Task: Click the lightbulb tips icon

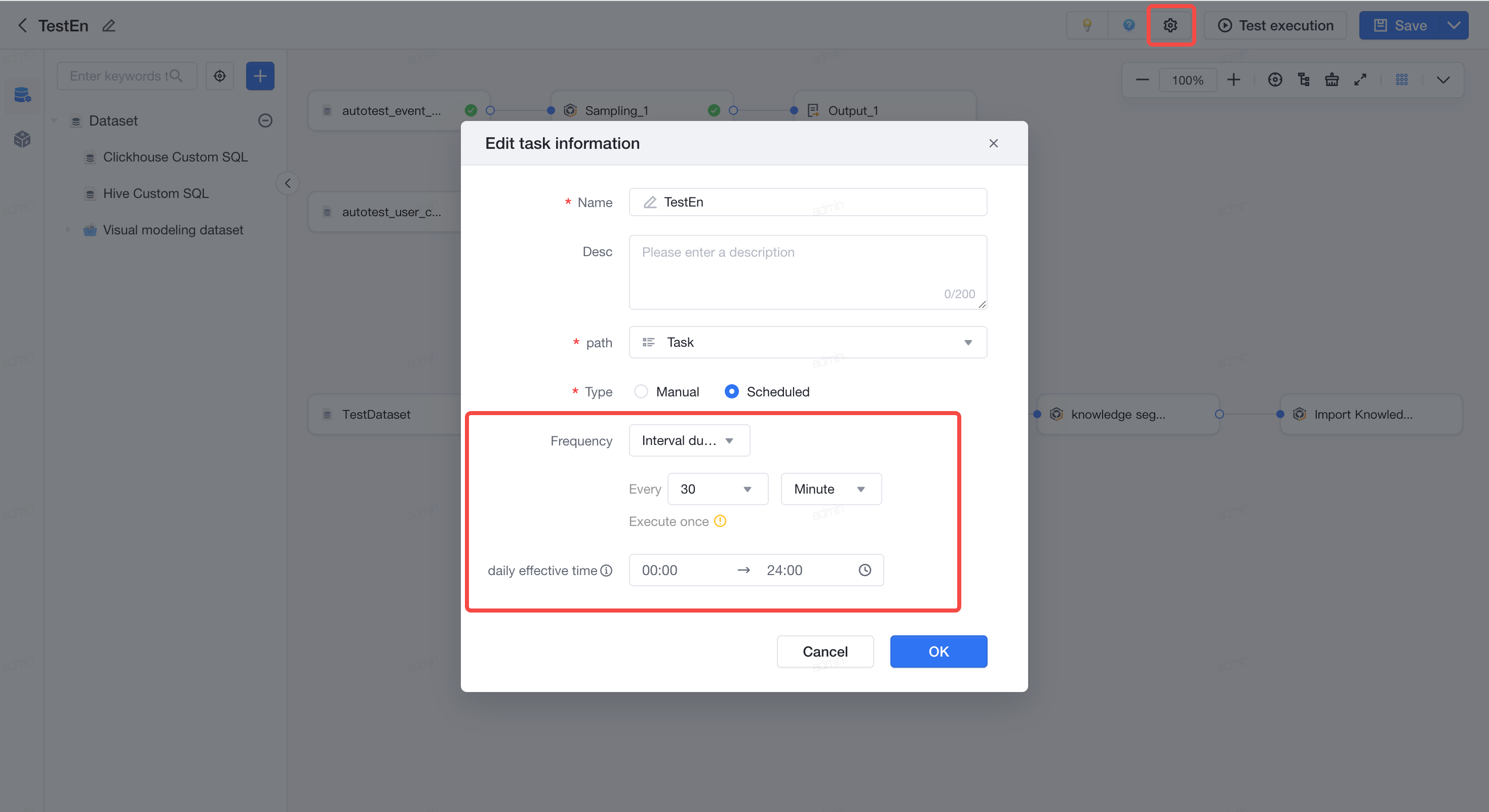Action: point(1087,25)
